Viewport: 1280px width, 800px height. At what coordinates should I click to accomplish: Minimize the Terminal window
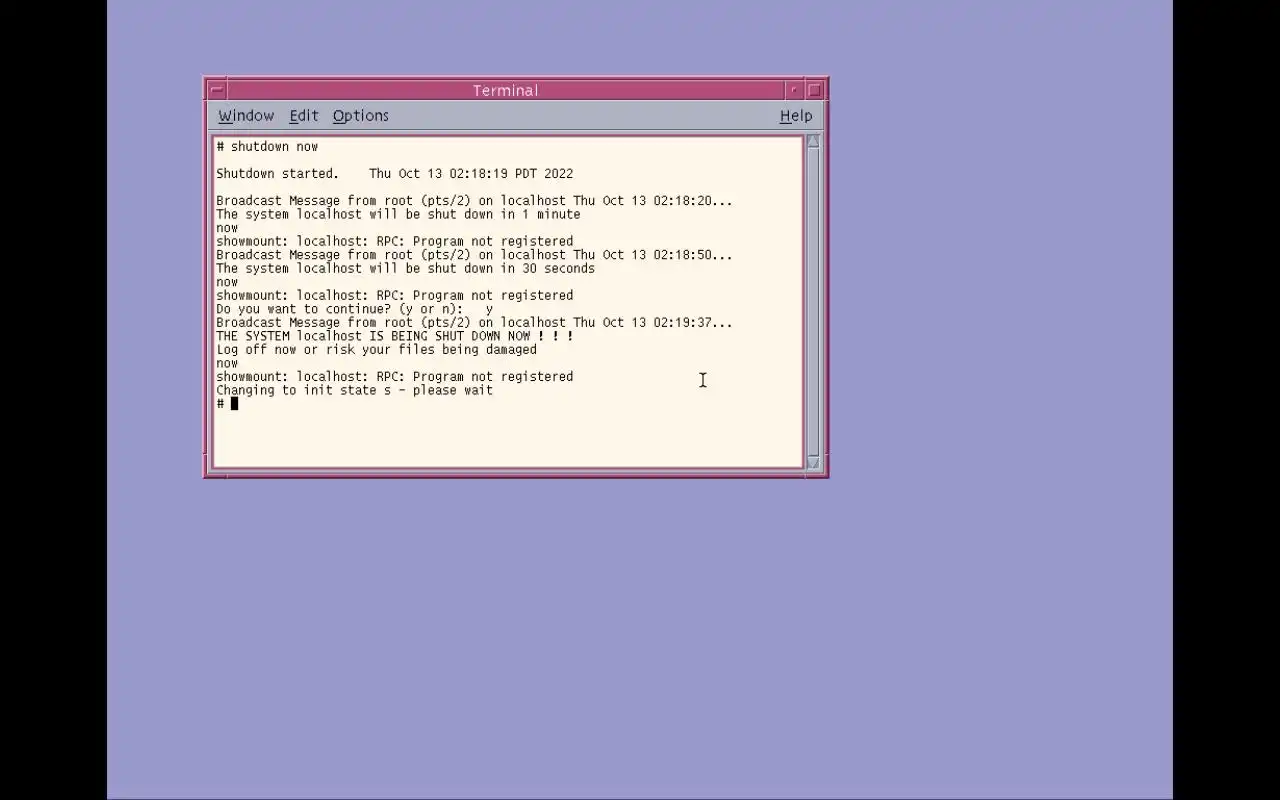(x=794, y=90)
